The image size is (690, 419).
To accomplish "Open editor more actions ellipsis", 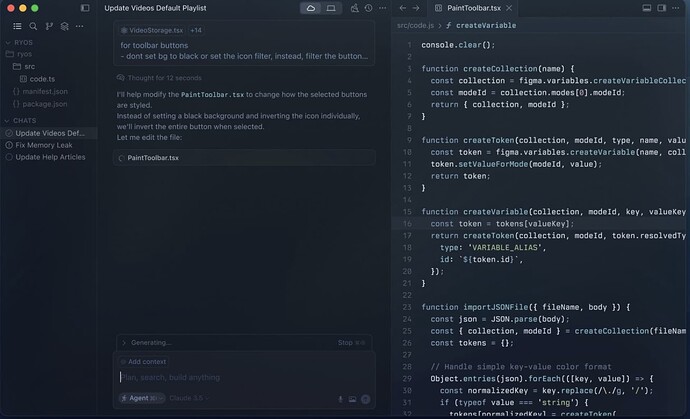I will click(675, 8).
